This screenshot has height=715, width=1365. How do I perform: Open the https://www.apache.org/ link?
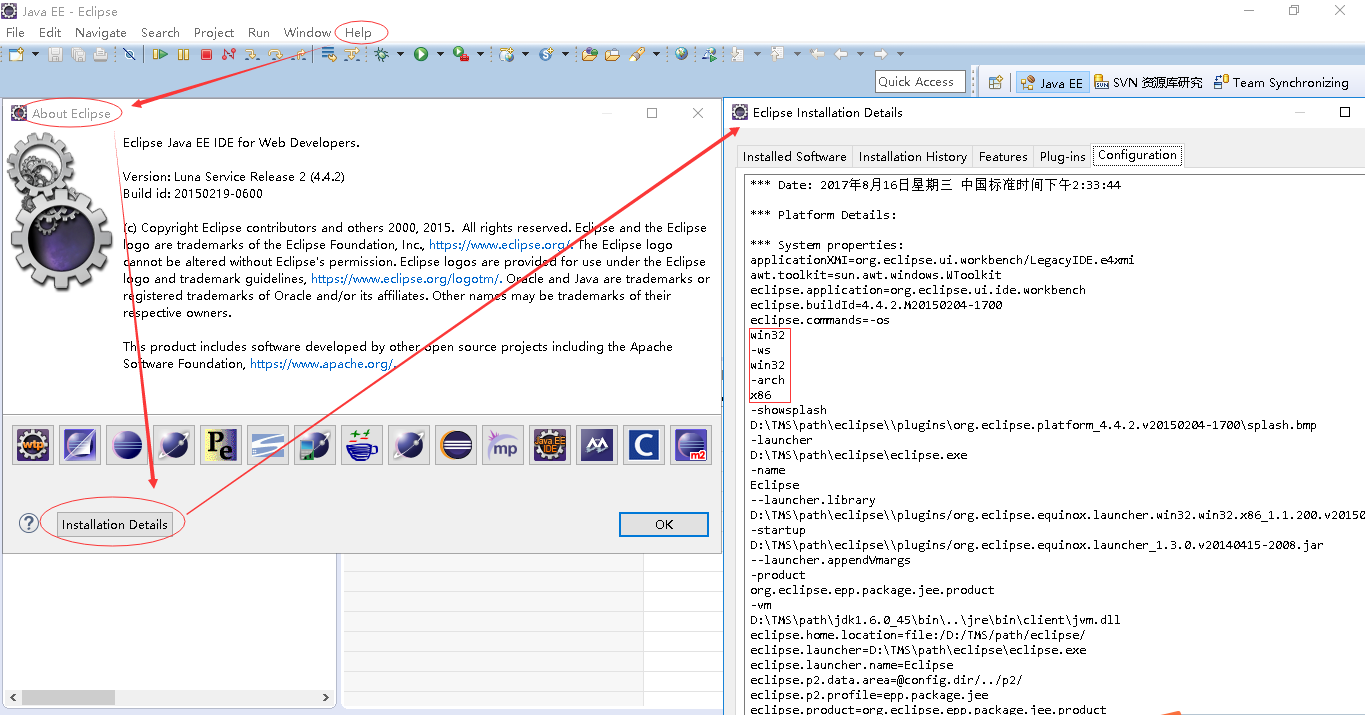pyautogui.click(x=322, y=364)
